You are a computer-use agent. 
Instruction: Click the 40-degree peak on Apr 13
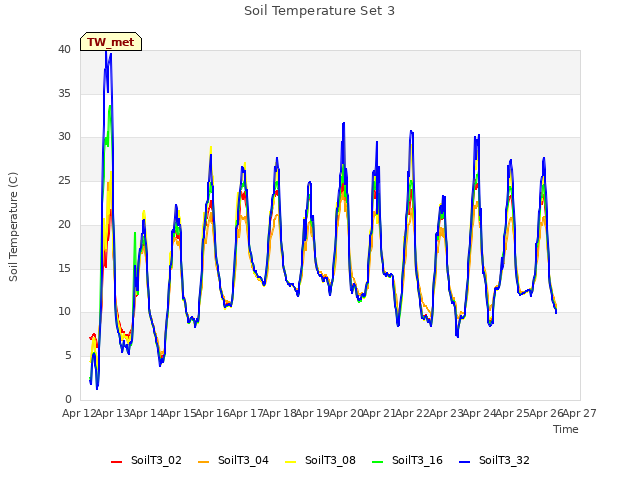coord(106,52)
